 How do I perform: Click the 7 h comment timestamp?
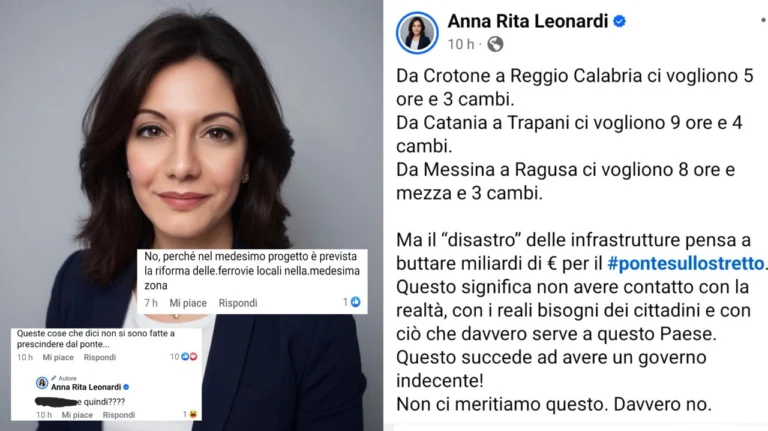(150, 303)
